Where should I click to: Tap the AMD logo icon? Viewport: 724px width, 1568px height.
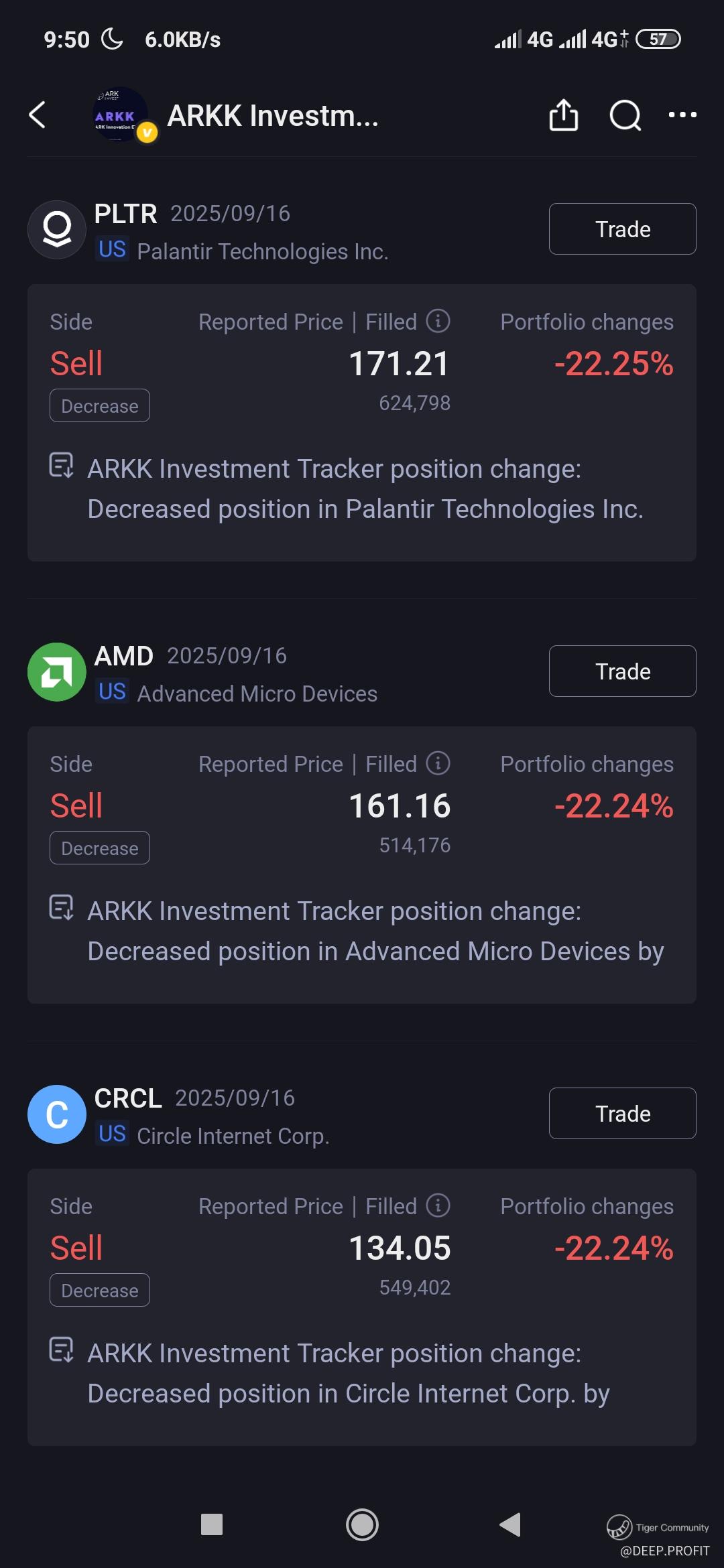pos(57,672)
